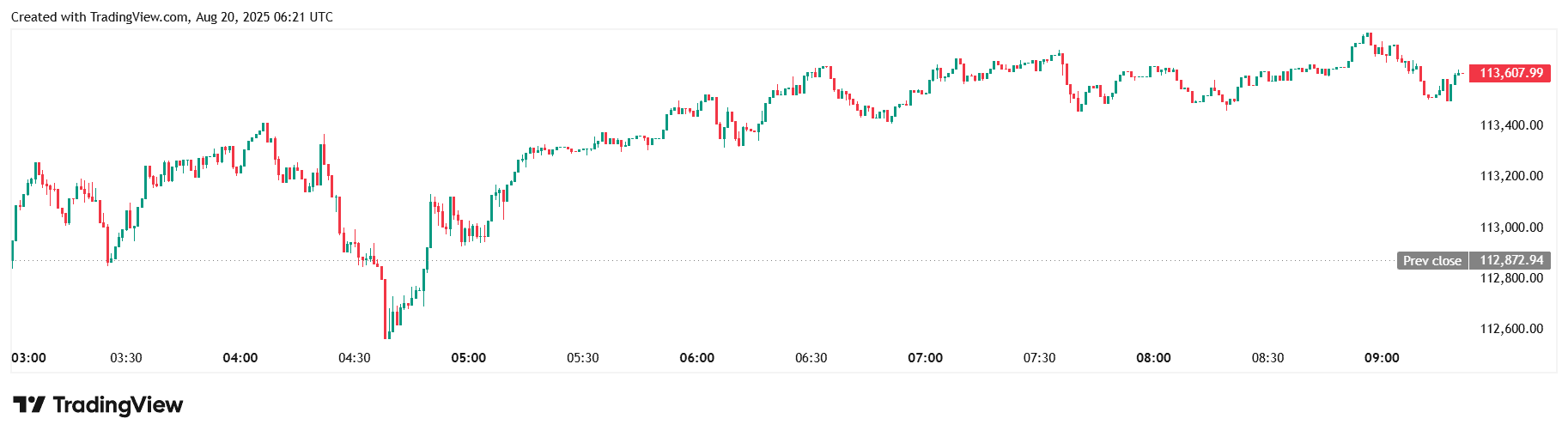The image size is (1568, 437).
Task: Select the 113,200.00 price axis label
Action: tap(1510, 176)
